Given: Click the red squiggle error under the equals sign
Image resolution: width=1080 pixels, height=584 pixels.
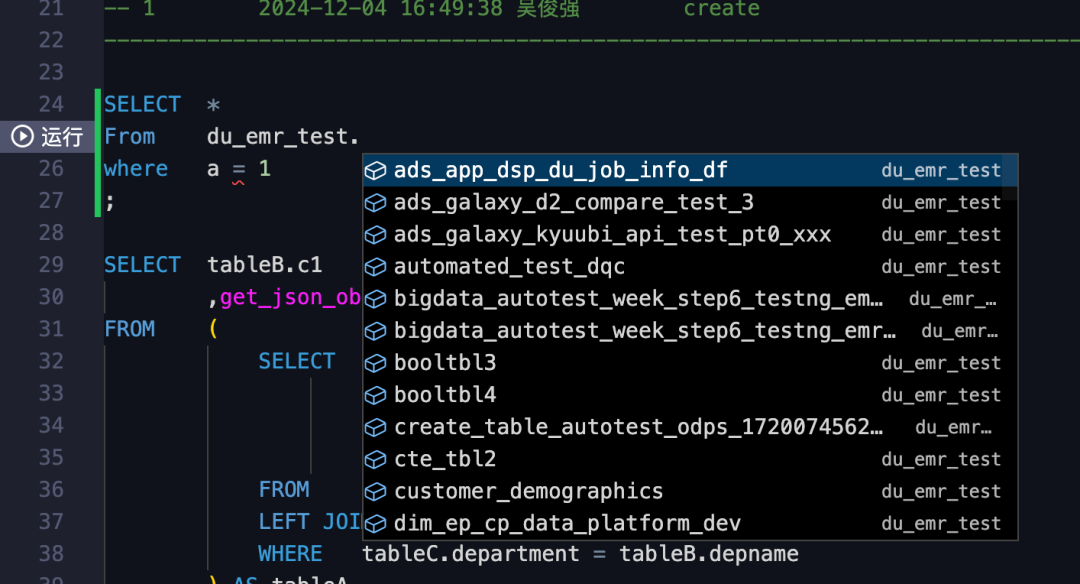Looking at the screenshot, I should [239, 182].
